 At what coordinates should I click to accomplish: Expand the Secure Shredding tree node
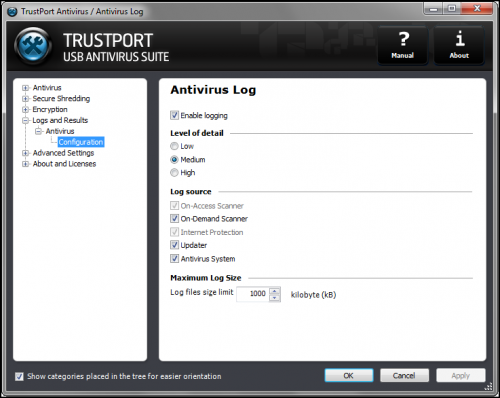click(25, 99)
